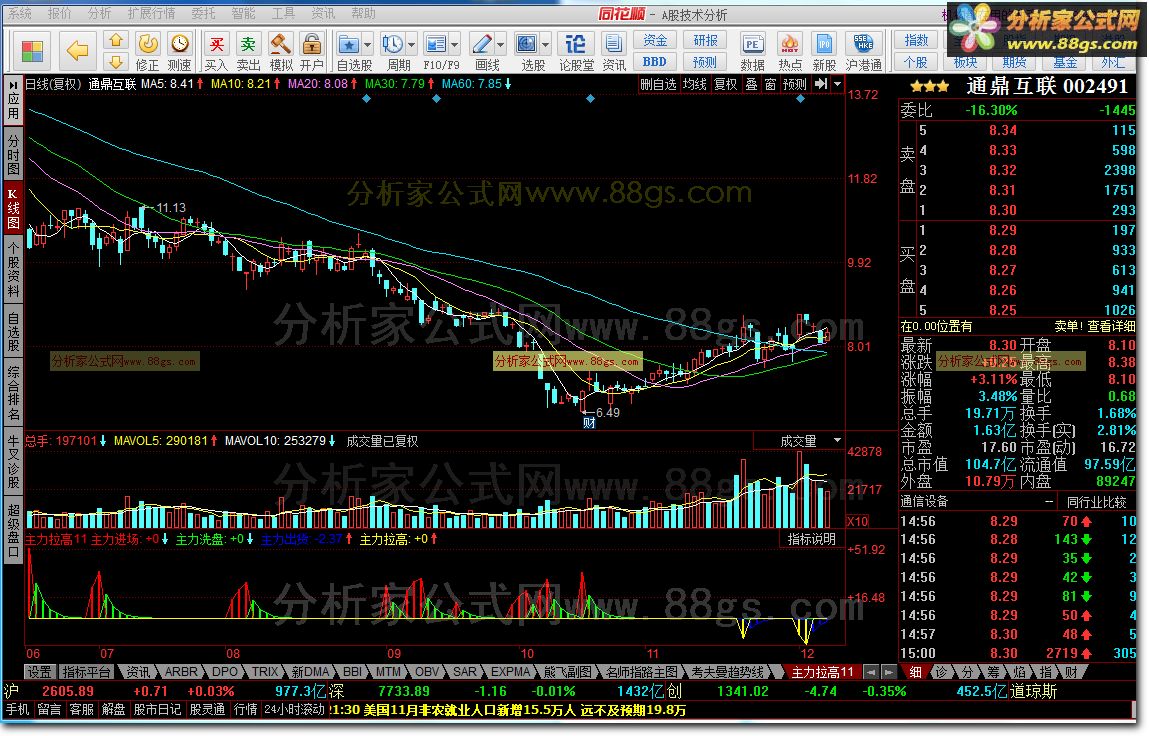Click the 数据 PE data icon
The image size is (1149, 736).
coord(753,51)
